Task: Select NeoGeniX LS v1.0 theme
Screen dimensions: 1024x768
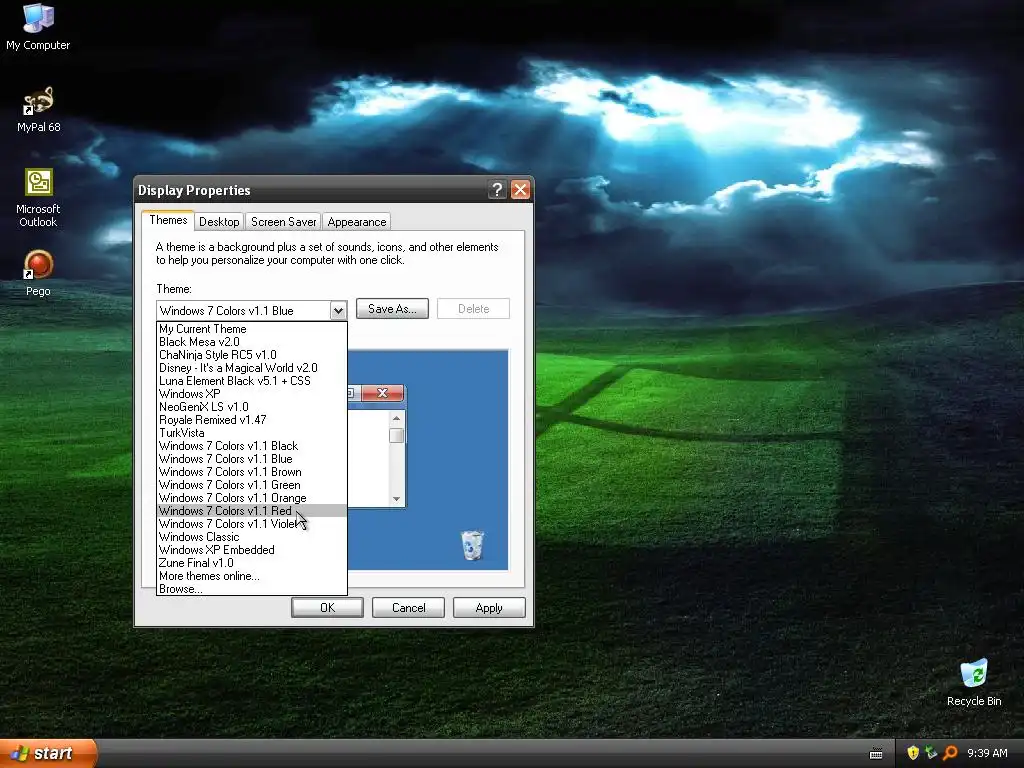Action: pos(252,407)
